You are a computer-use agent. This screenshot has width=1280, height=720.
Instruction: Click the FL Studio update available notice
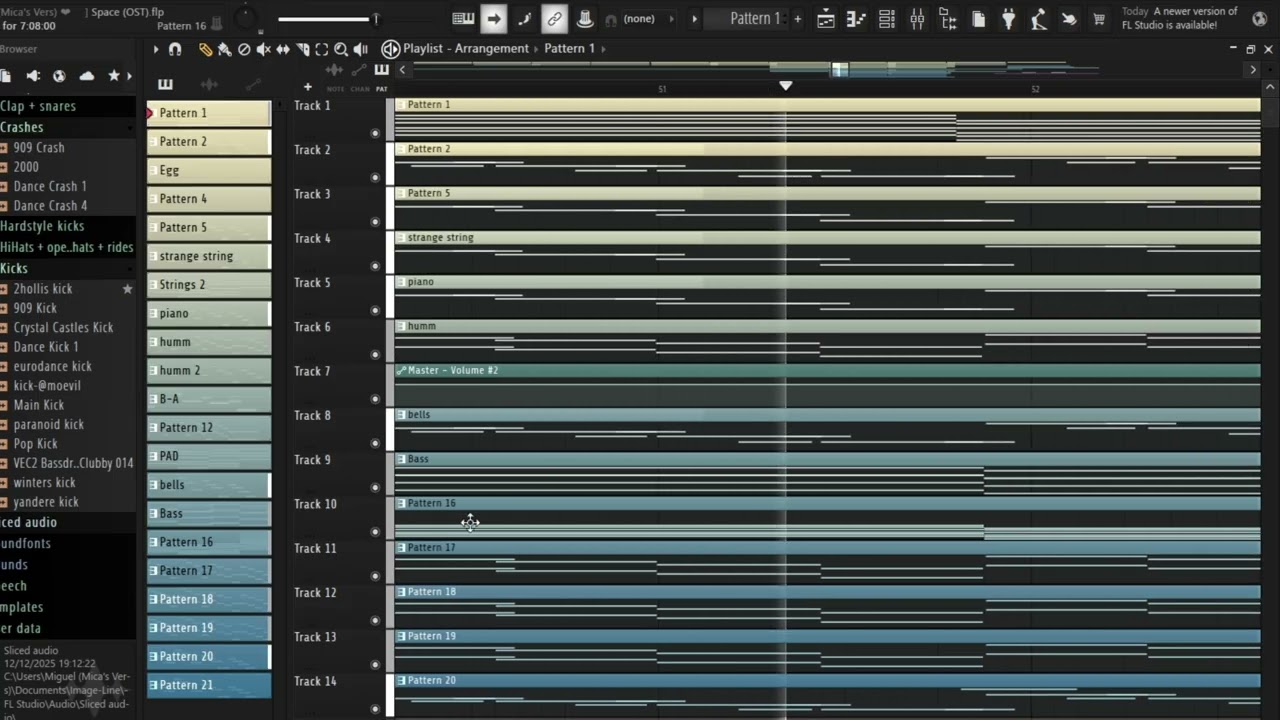[1180, 18]
